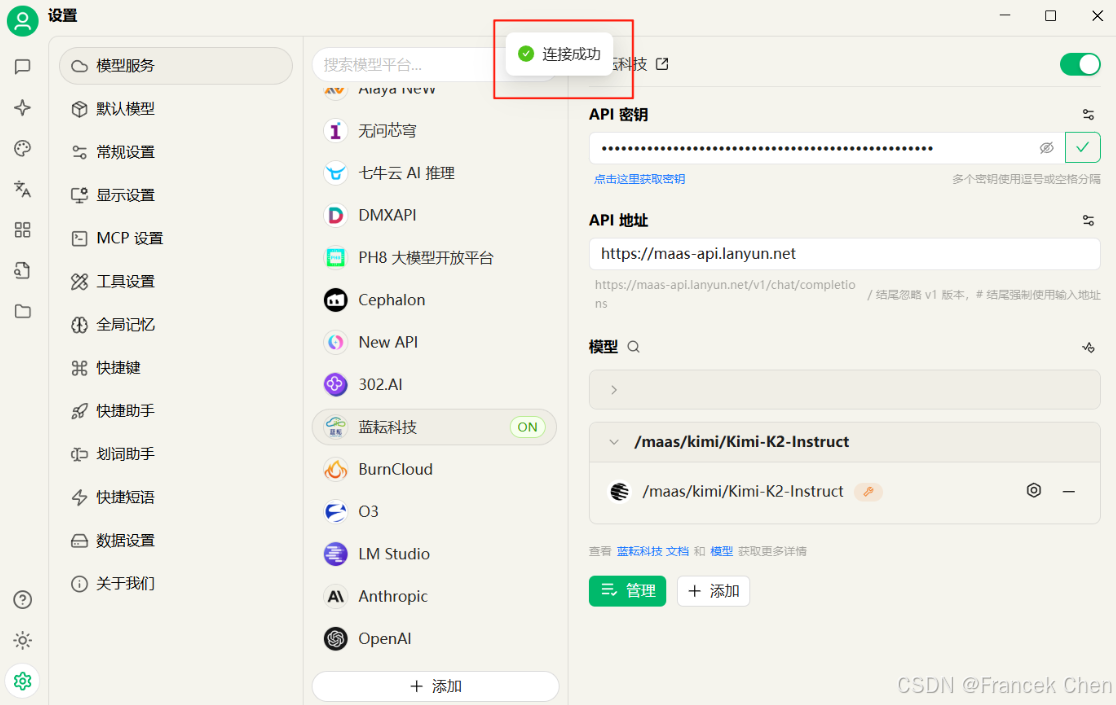The width and height of the screenshot is (1116, 705).
Task: Show the hidden API key
Action: pos(1046,148)
